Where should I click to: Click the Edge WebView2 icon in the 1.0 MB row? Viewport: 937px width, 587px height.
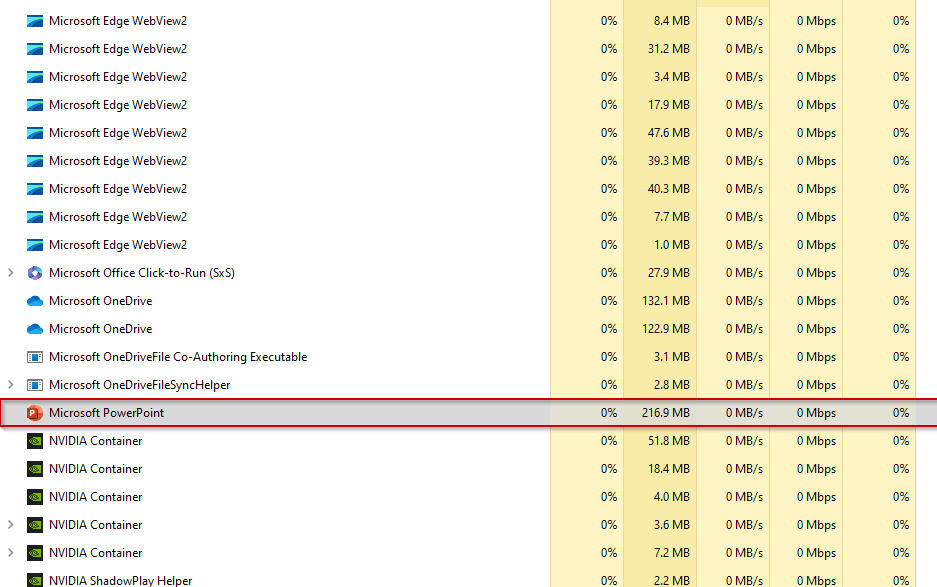pyautogui.click(x=35, y=245)
